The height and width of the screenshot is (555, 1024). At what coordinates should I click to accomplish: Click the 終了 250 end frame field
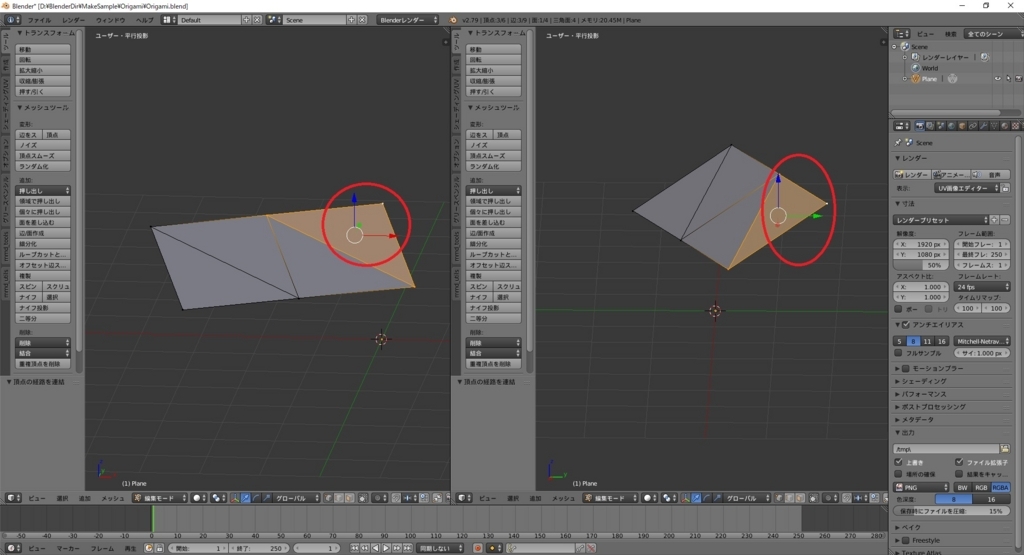(260, 548)
